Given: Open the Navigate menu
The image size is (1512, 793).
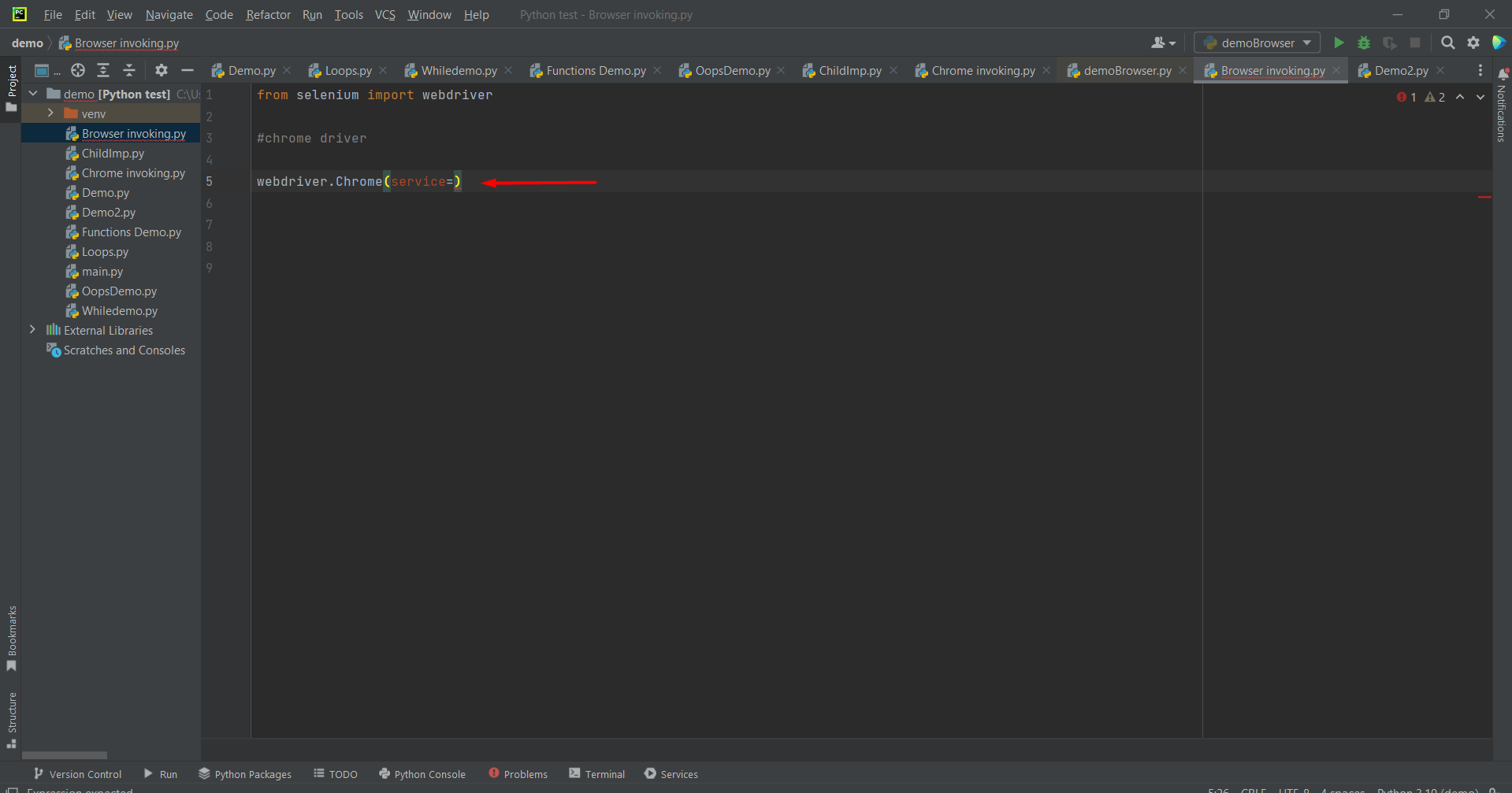Looking at the screenshot, I should [x=169, y=14].
